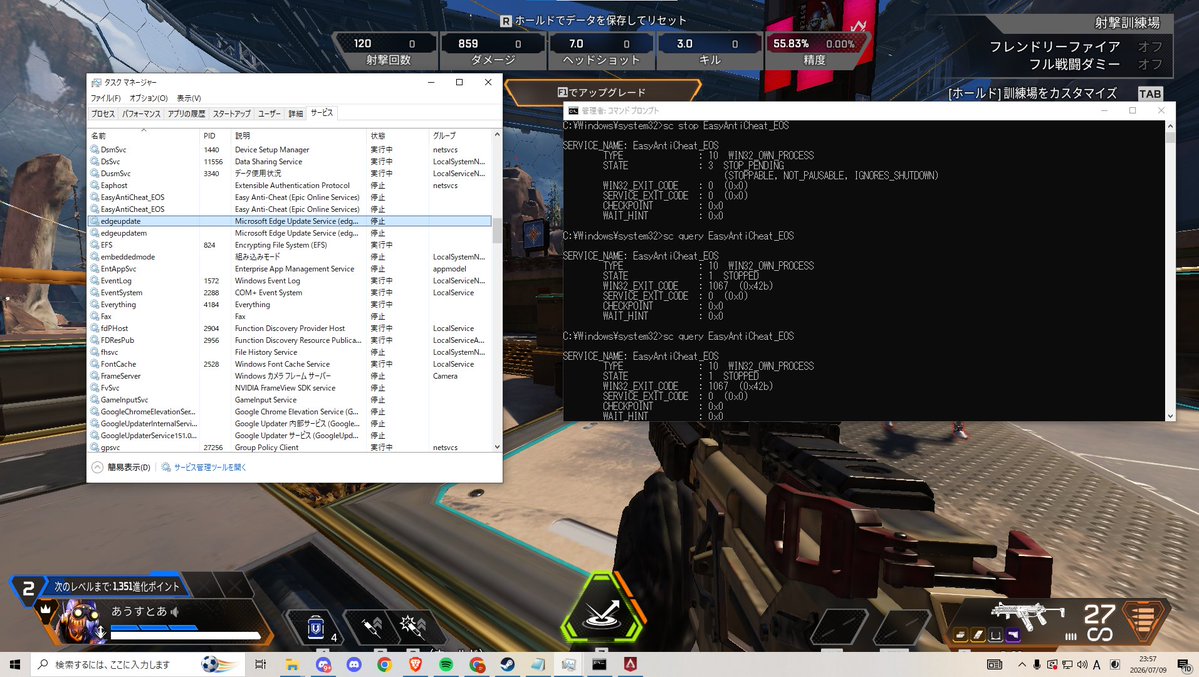Click the Command Prompt scroll-down arrow

point(1170,415)
